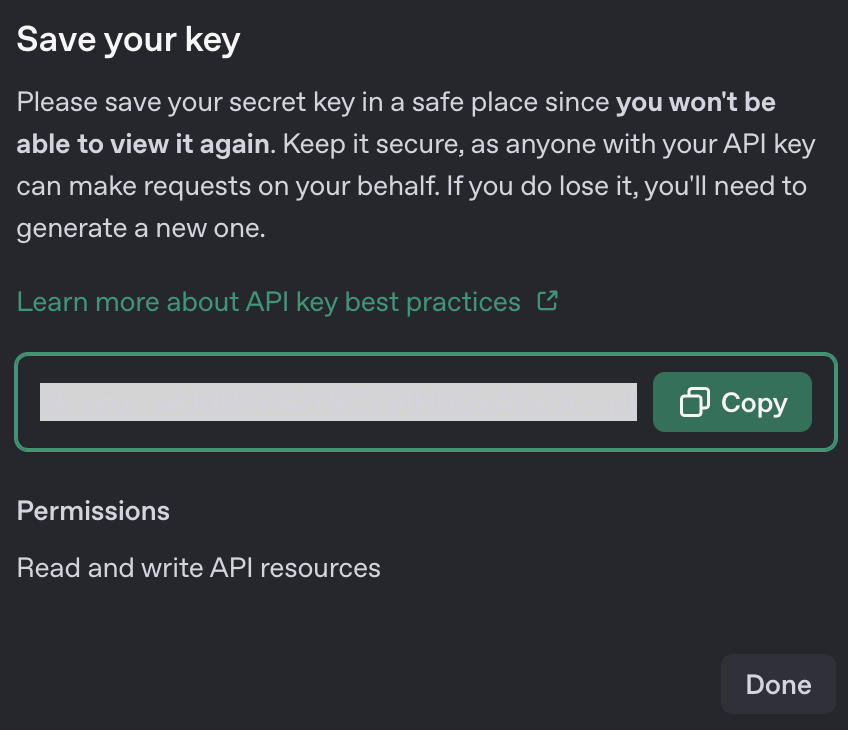
Task: Click the bold "able to view it again" text
Action: tap(143, 144)
